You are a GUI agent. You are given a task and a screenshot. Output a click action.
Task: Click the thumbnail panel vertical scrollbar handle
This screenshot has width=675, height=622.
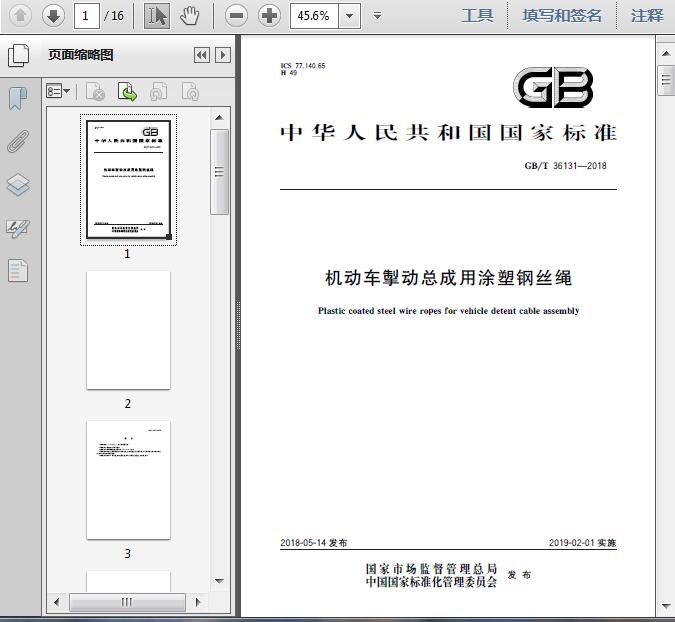219,172
